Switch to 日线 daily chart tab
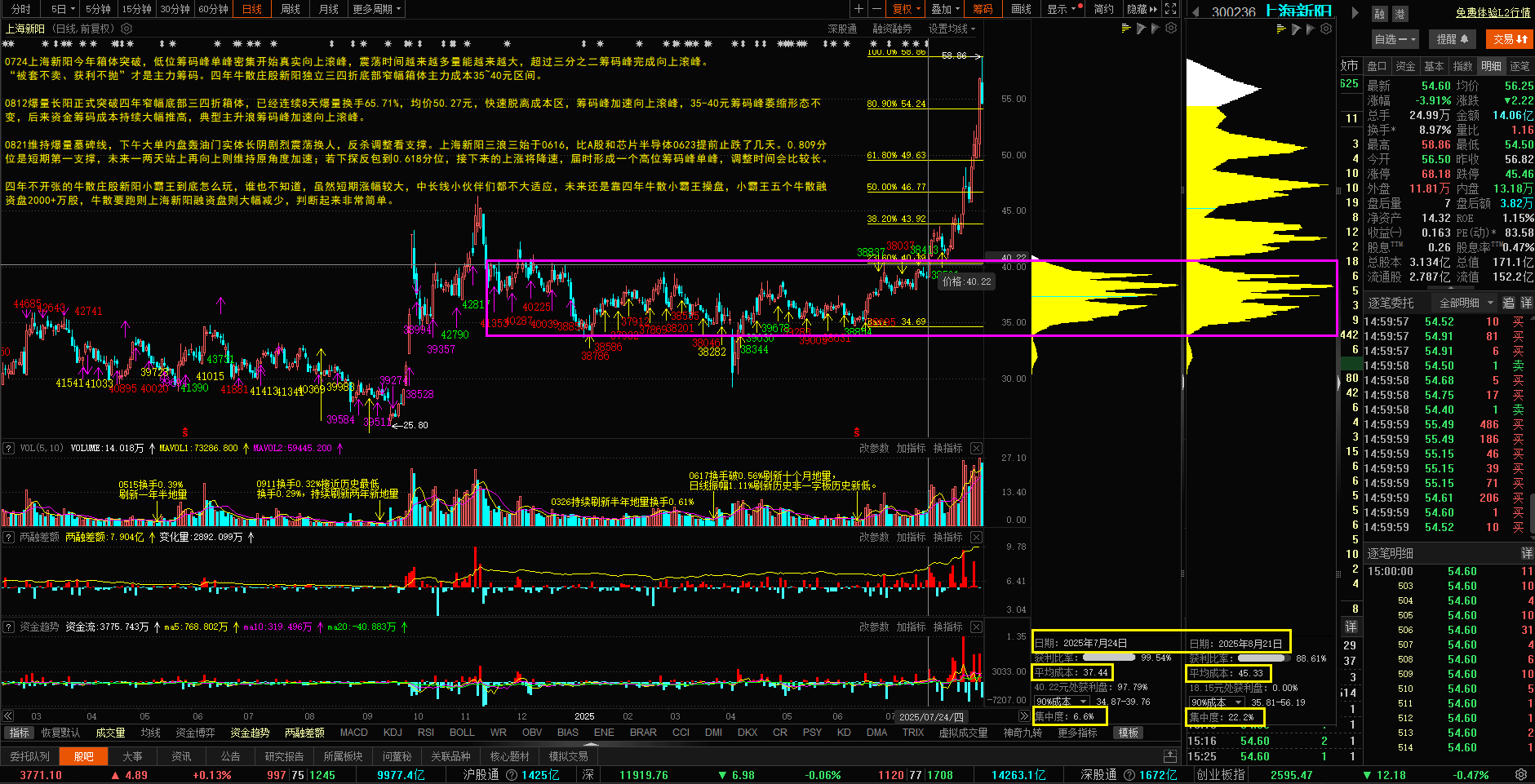Image resolution: width=1535 pixels, height=784 pixels. pyautogui.click(x=251, y=9)
